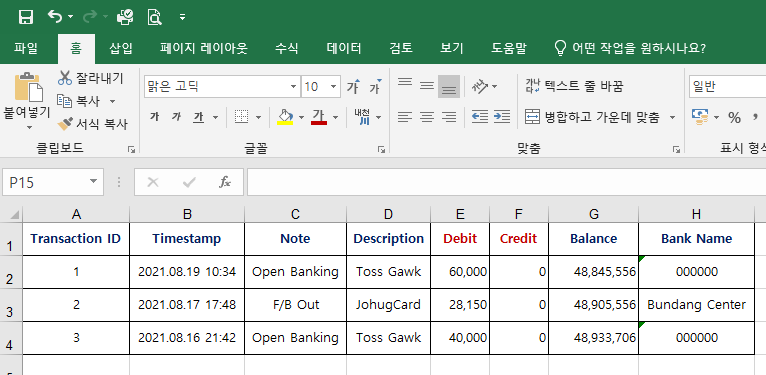Align text right
This screenshot has width=766, height=375.
(x=449, y=117)
